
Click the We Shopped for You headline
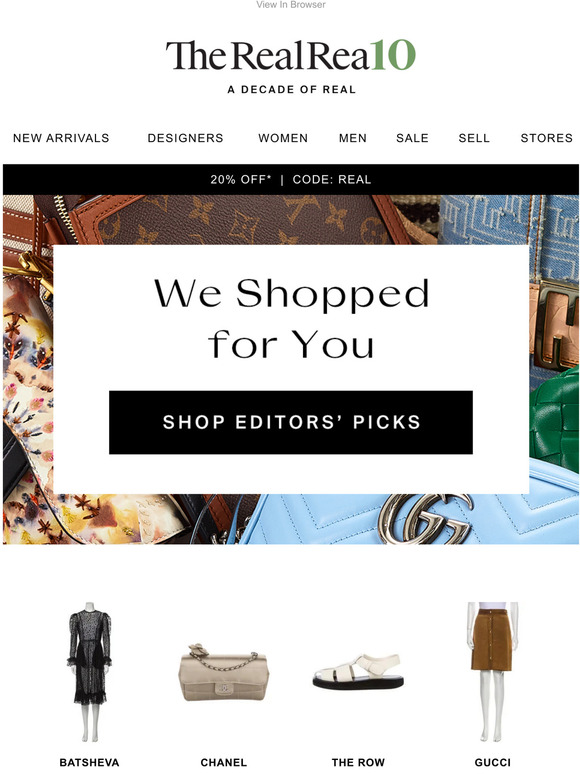(291, 318)
